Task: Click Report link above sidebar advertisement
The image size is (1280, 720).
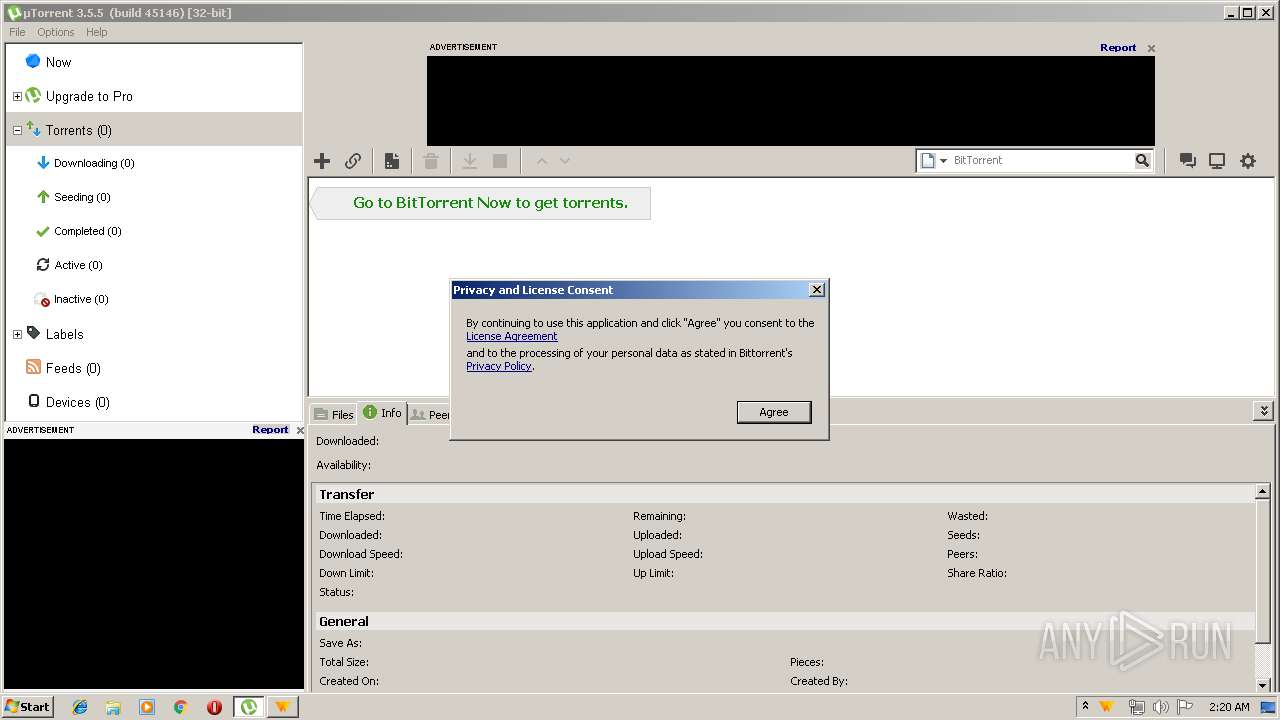Action: (270, 429)
